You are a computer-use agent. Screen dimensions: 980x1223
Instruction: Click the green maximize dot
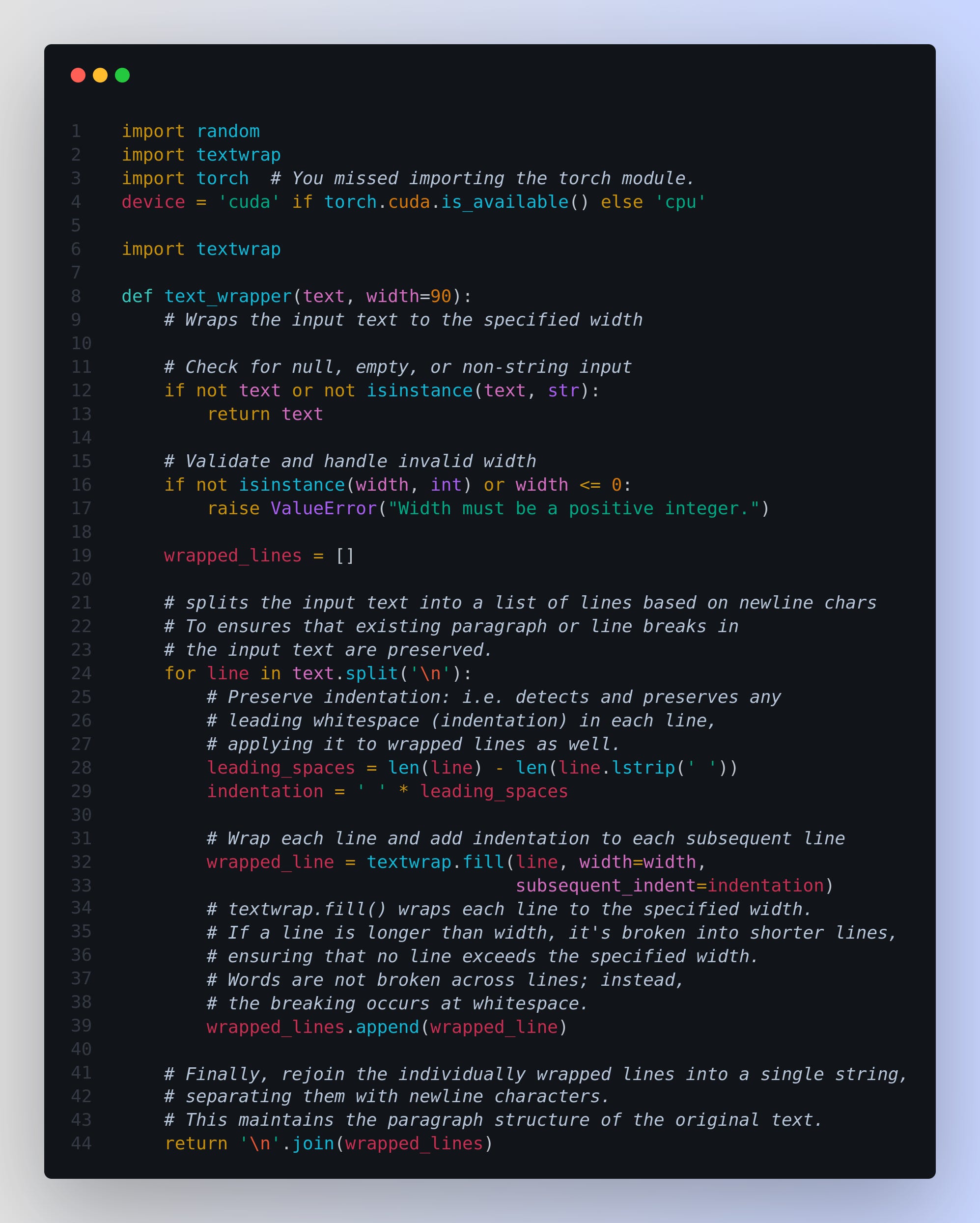coord(122,75)
